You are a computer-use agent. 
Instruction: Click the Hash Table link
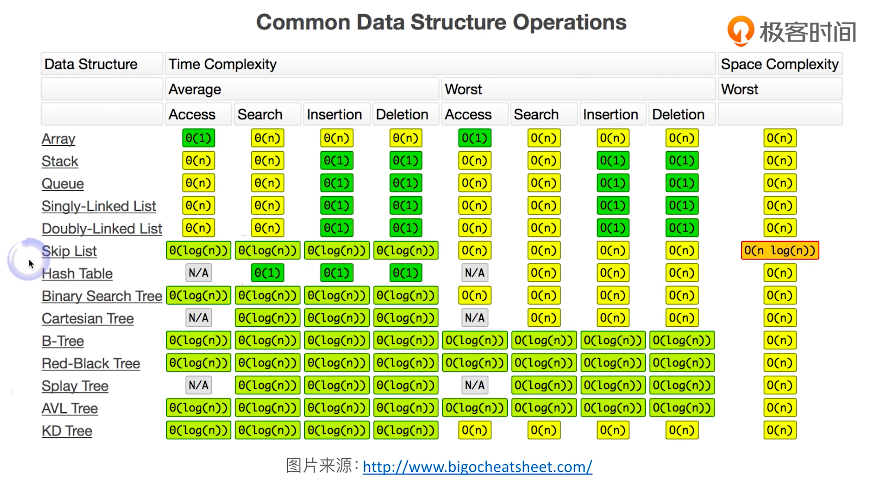77,274
